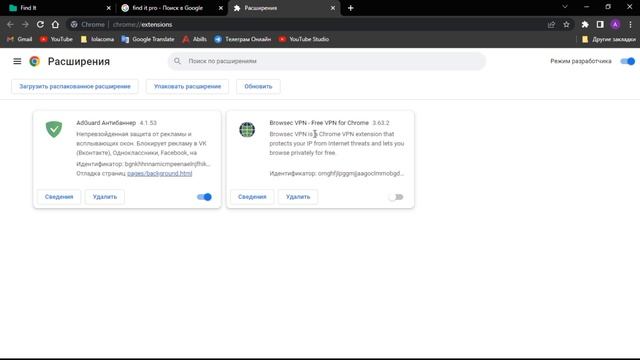Open the hamburger menu beside Расширения
The height and width of the screenshot is (360, 640).
17,61
